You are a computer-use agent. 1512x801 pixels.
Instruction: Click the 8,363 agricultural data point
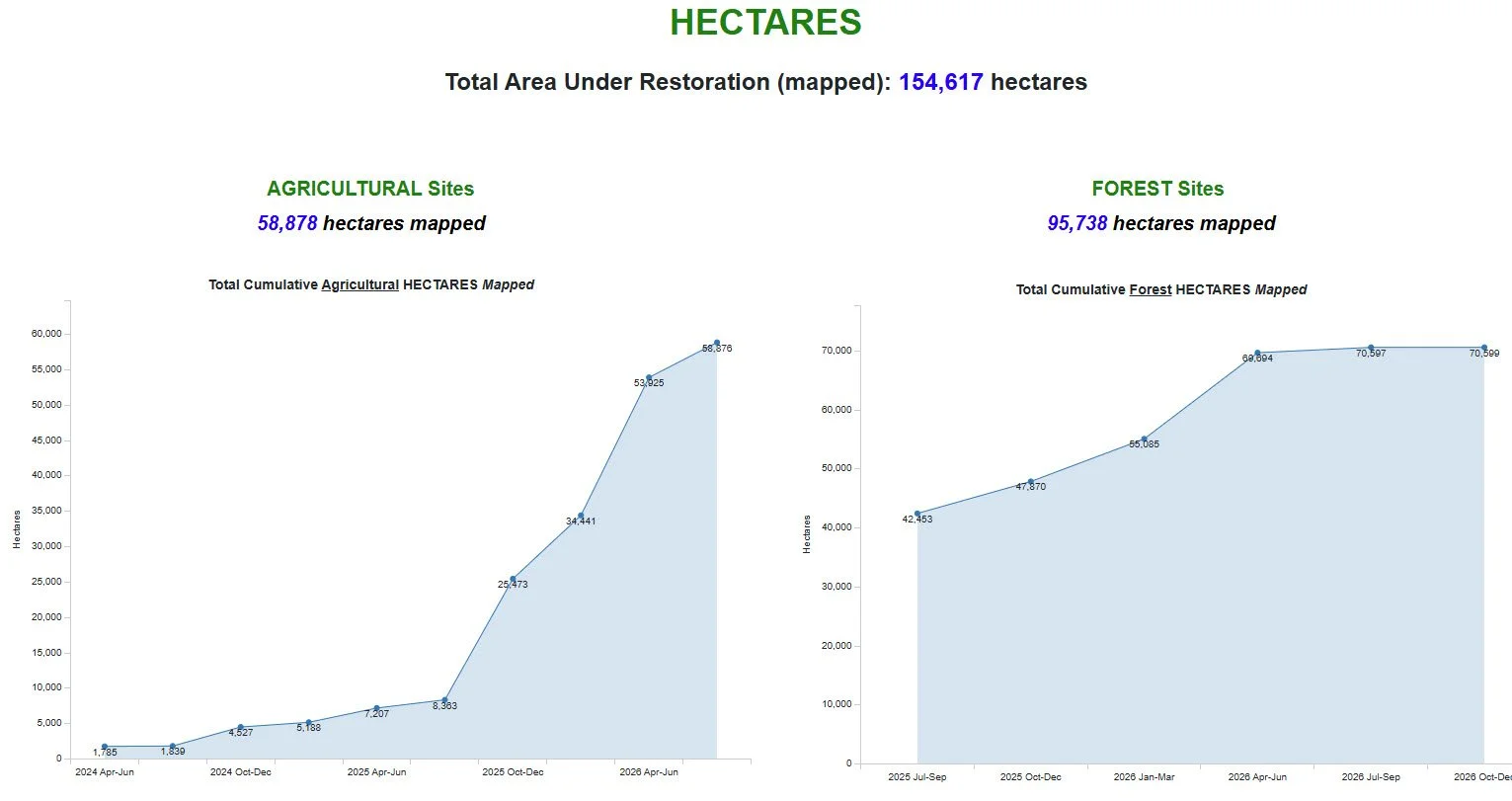click(x=444, y=700)
